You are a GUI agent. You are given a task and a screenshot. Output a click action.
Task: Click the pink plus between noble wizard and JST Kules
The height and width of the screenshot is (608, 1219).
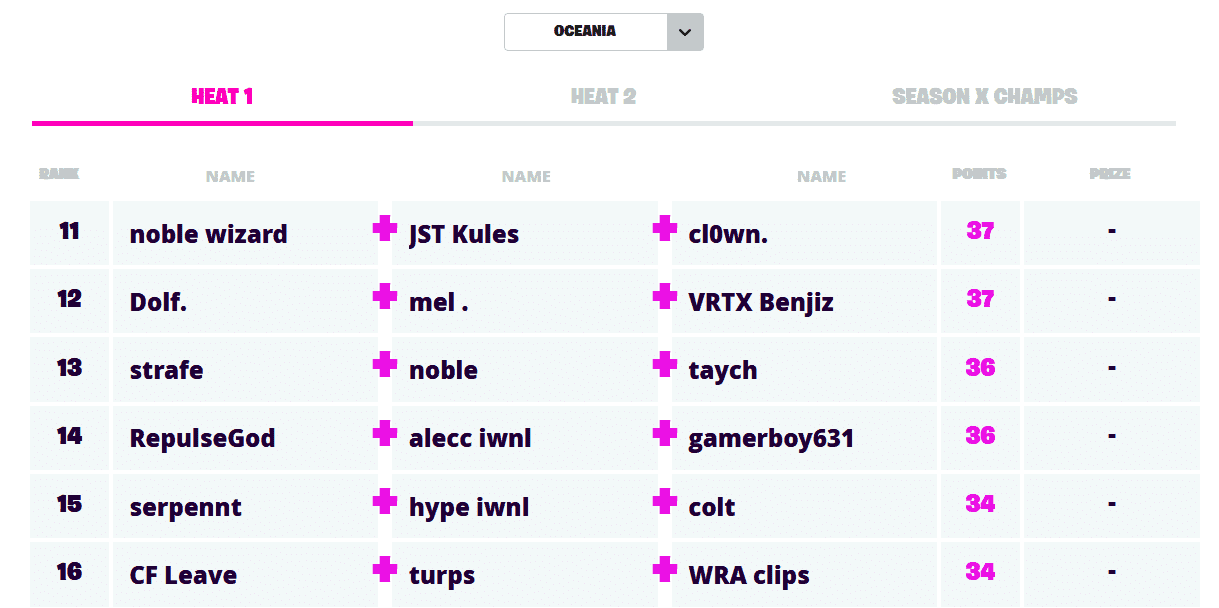385,230
